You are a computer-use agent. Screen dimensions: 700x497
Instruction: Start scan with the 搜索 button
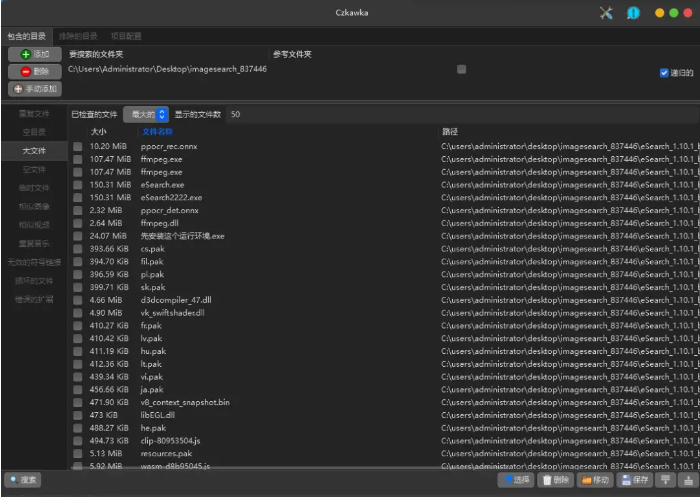(x=23, y=480)
